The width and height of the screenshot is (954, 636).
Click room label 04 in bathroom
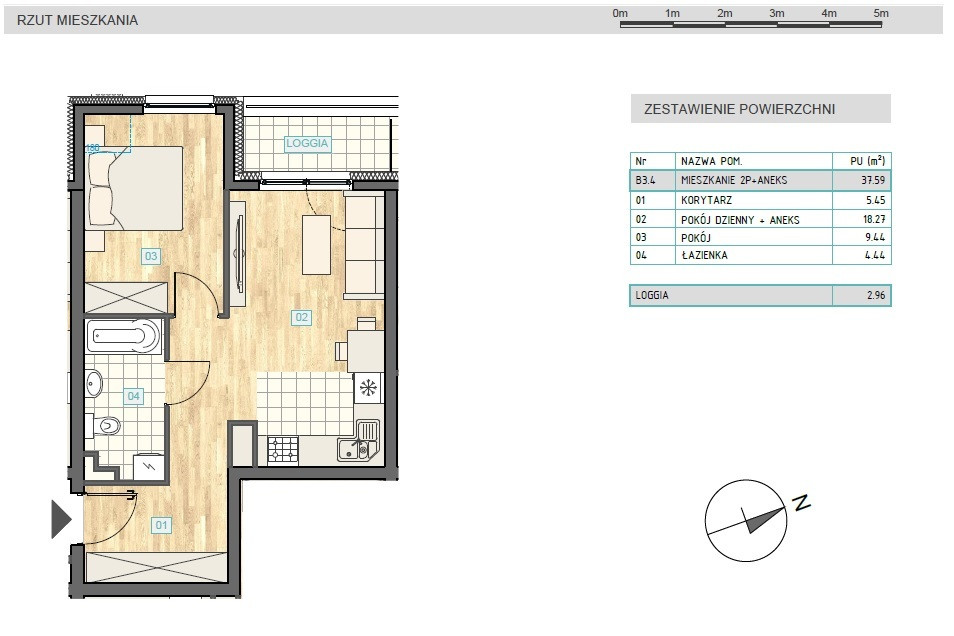point(133,396)
